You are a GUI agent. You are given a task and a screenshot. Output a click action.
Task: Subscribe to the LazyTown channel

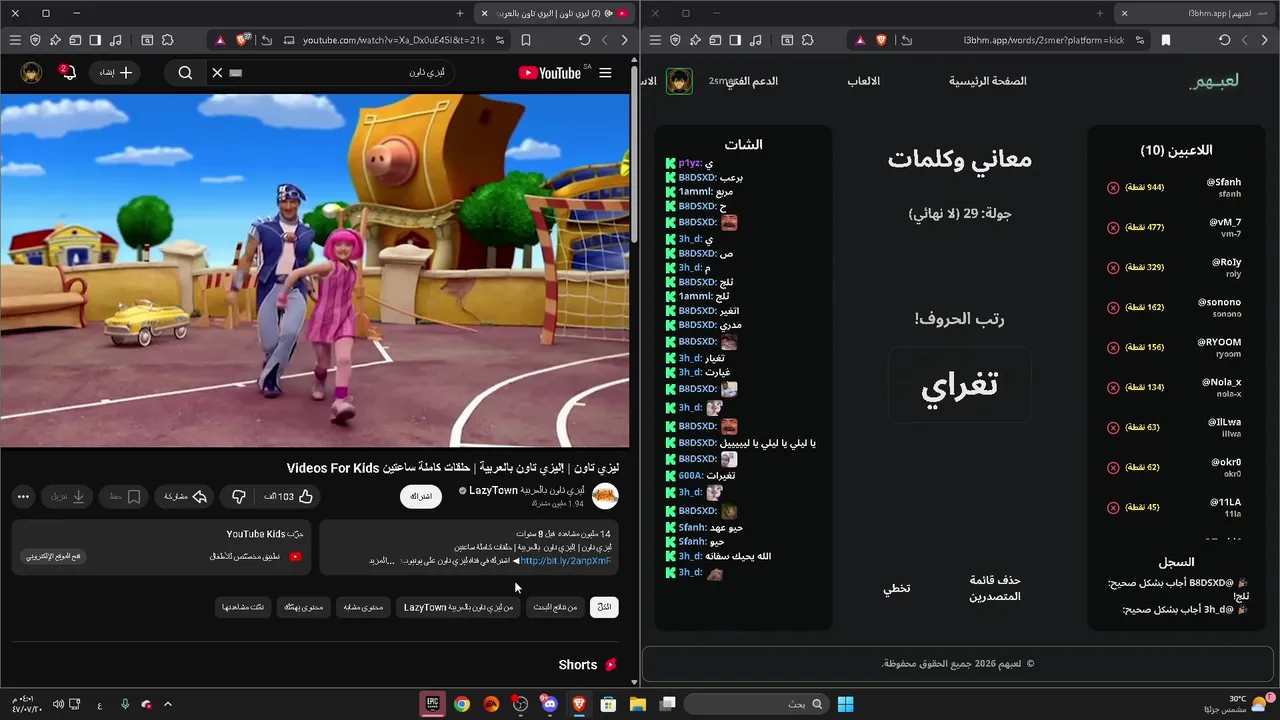pos(421,496)
